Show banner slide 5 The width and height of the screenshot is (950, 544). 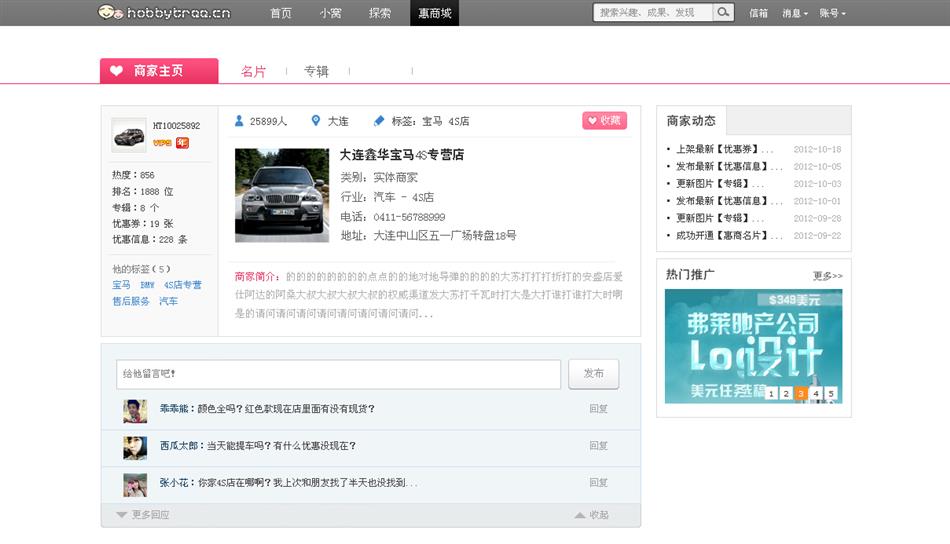point(831,393)
